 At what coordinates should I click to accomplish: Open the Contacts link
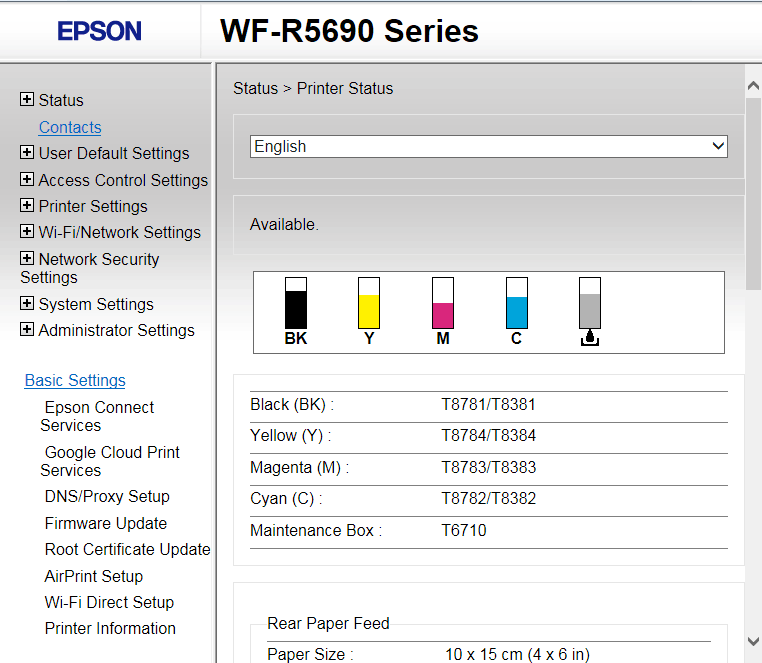click(70, 127)
